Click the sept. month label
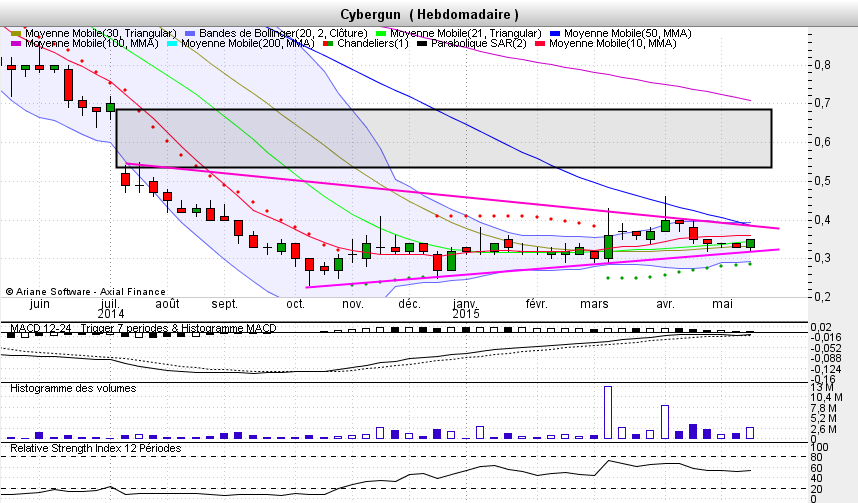This screenshot has height=503, width=858. [x=224, y=304]
